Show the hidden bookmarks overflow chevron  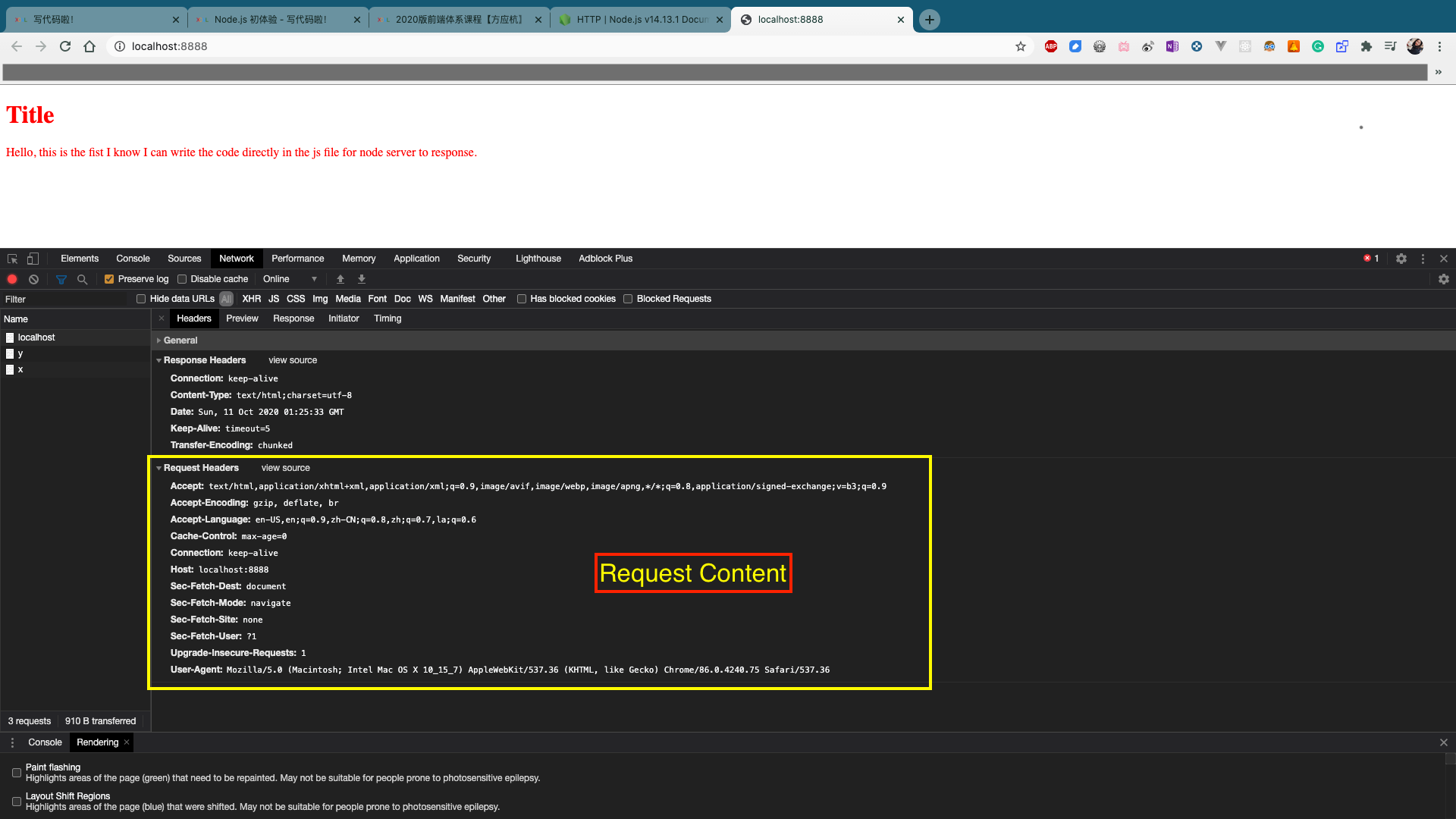[x=1439, y=72]
